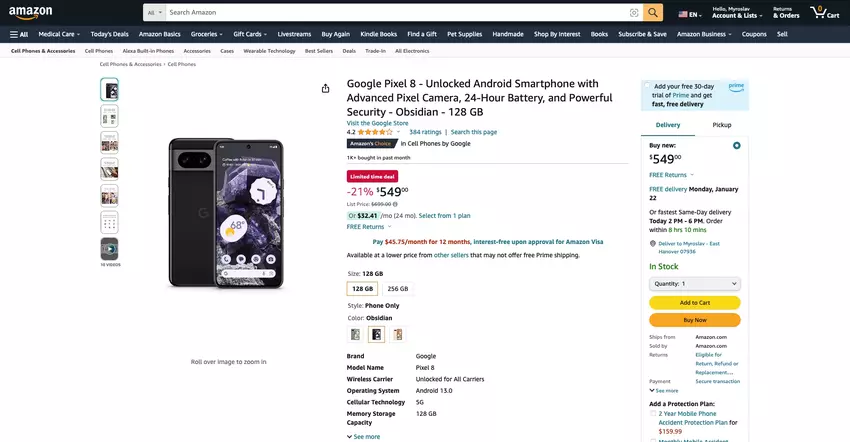The width and height of the screenshot is (850, 442).
Task: Click the Add to Cart button
Action: click(x=694, y=302)
